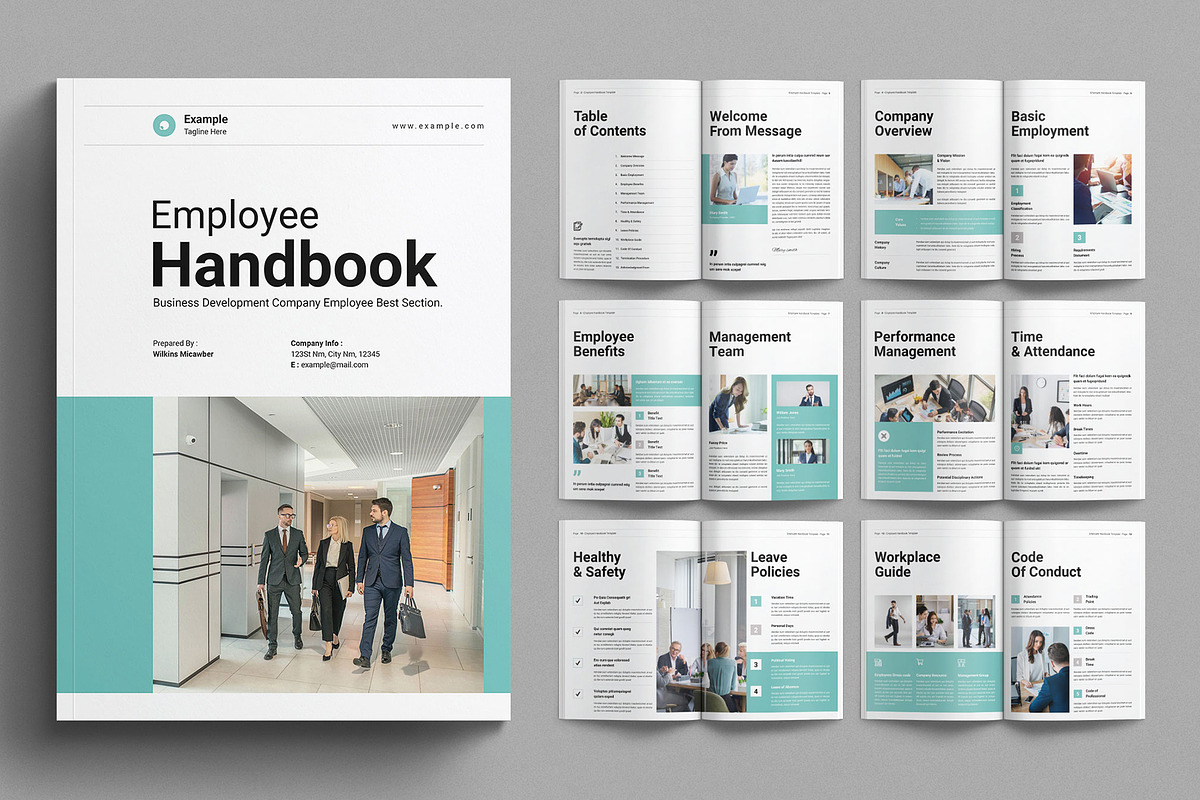This screenshot has width=1200, height=800.
Task: Click teal numbered square 3 near Requirements Document
Action: [x=1079, y=237]
